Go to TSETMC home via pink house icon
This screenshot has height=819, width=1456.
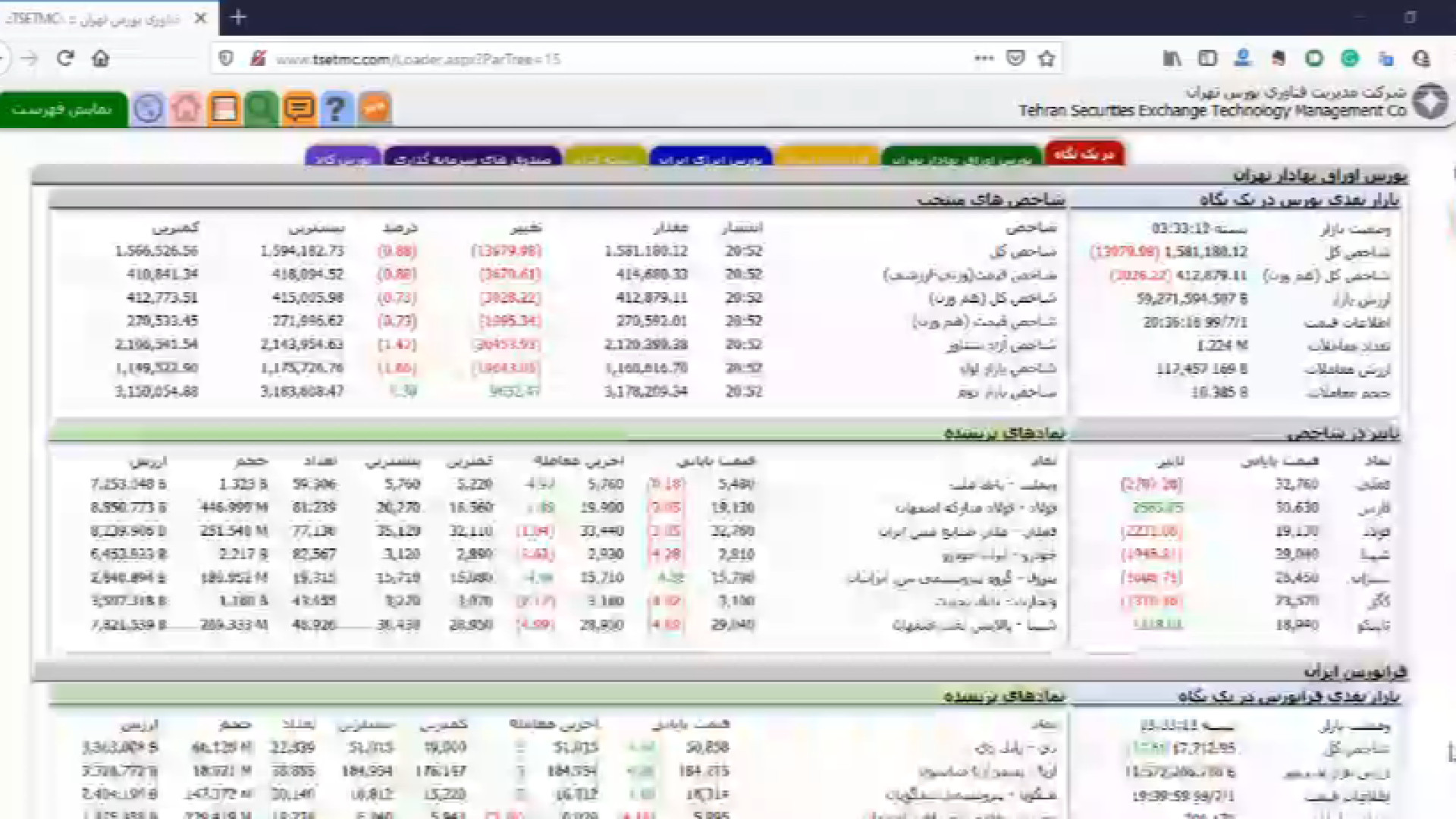186,109
